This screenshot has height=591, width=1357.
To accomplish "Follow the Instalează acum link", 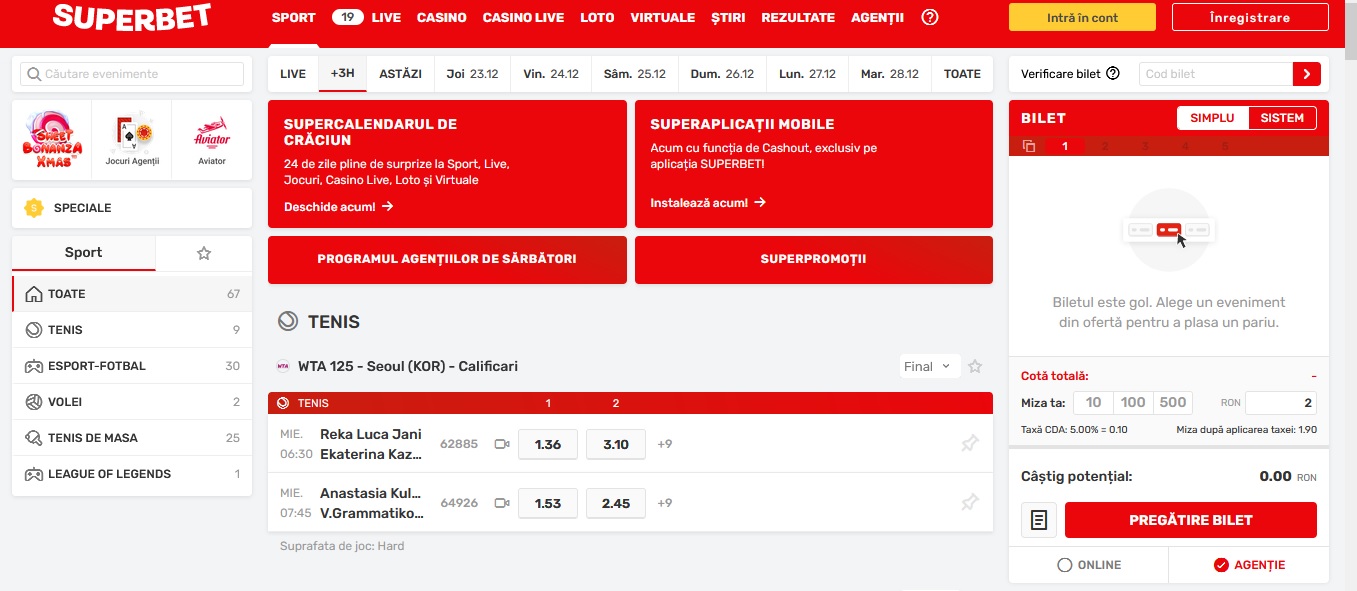I will [x=708, y=202].
